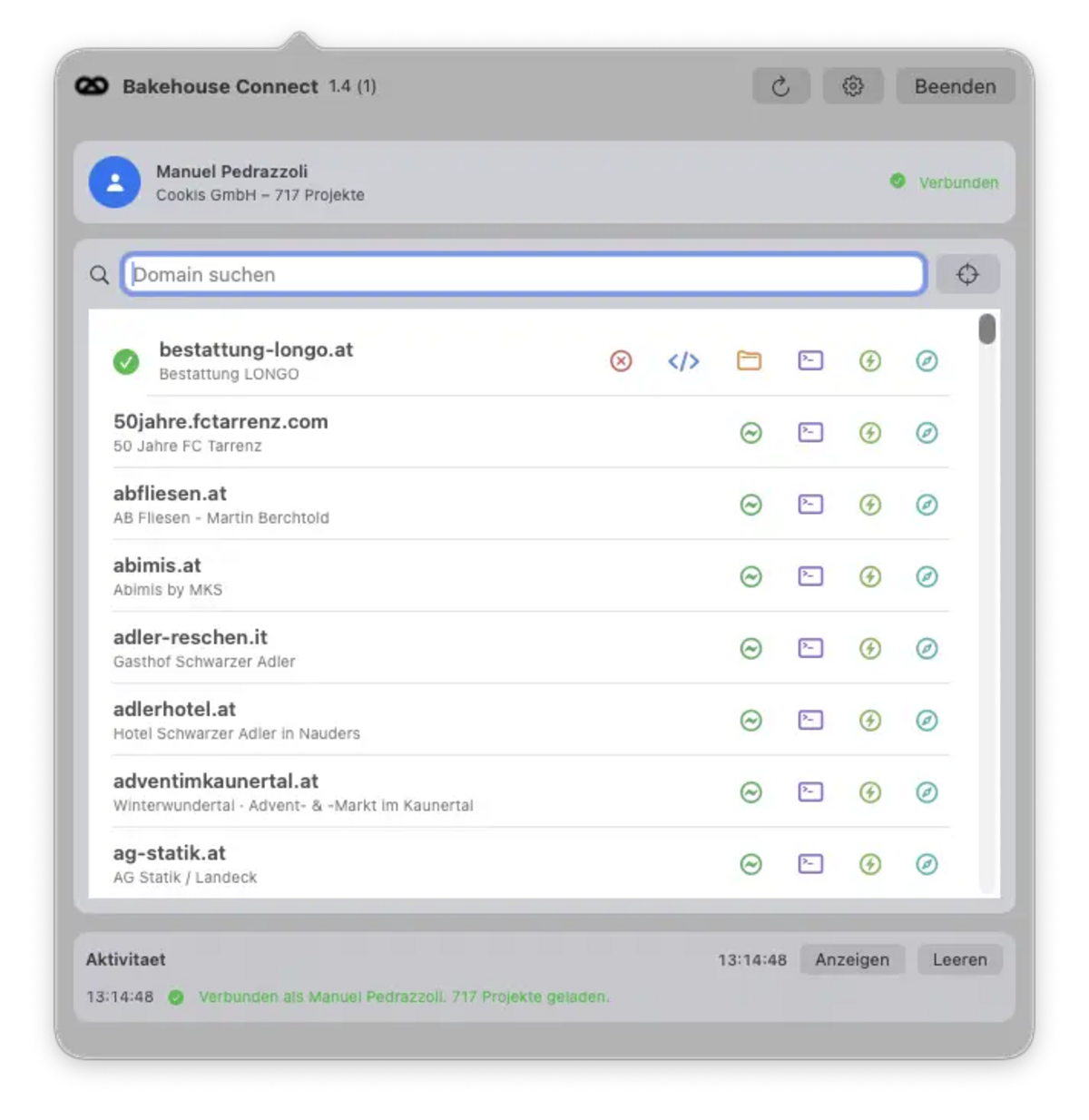Click the blue user avatar icon
1089x1120 pixels.
coord(114,182)
